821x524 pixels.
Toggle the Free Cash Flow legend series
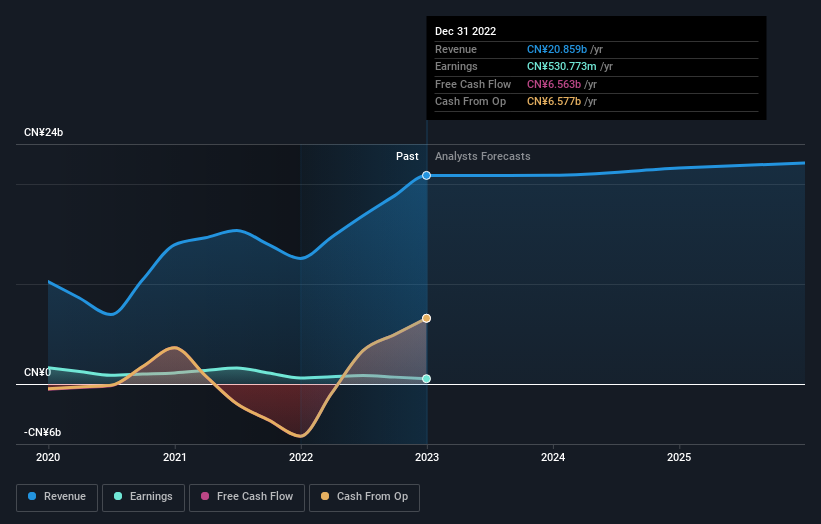tap(247, 497)
